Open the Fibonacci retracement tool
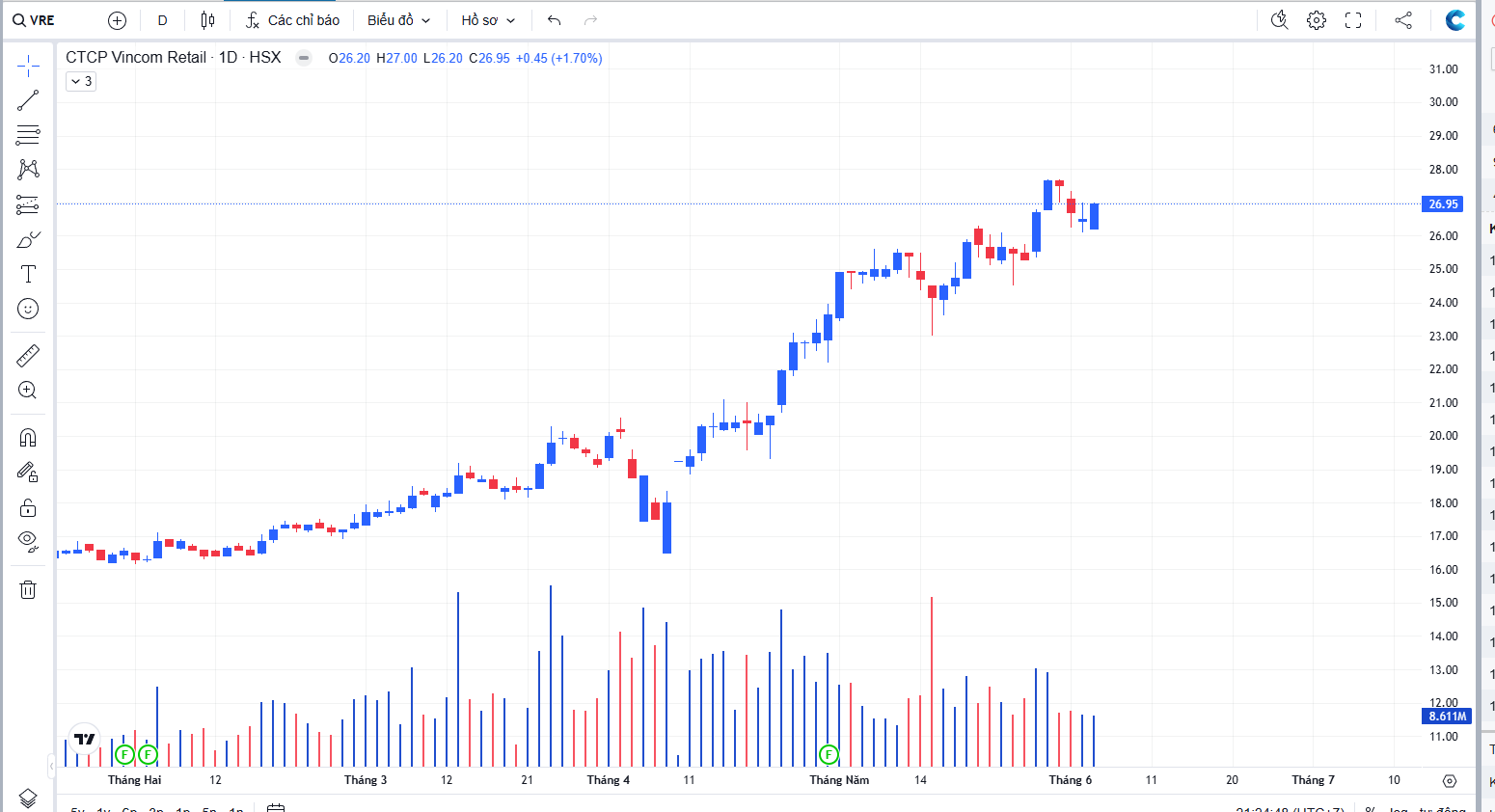This screenshot has height=812, width=1495. (x=28, y=134)
